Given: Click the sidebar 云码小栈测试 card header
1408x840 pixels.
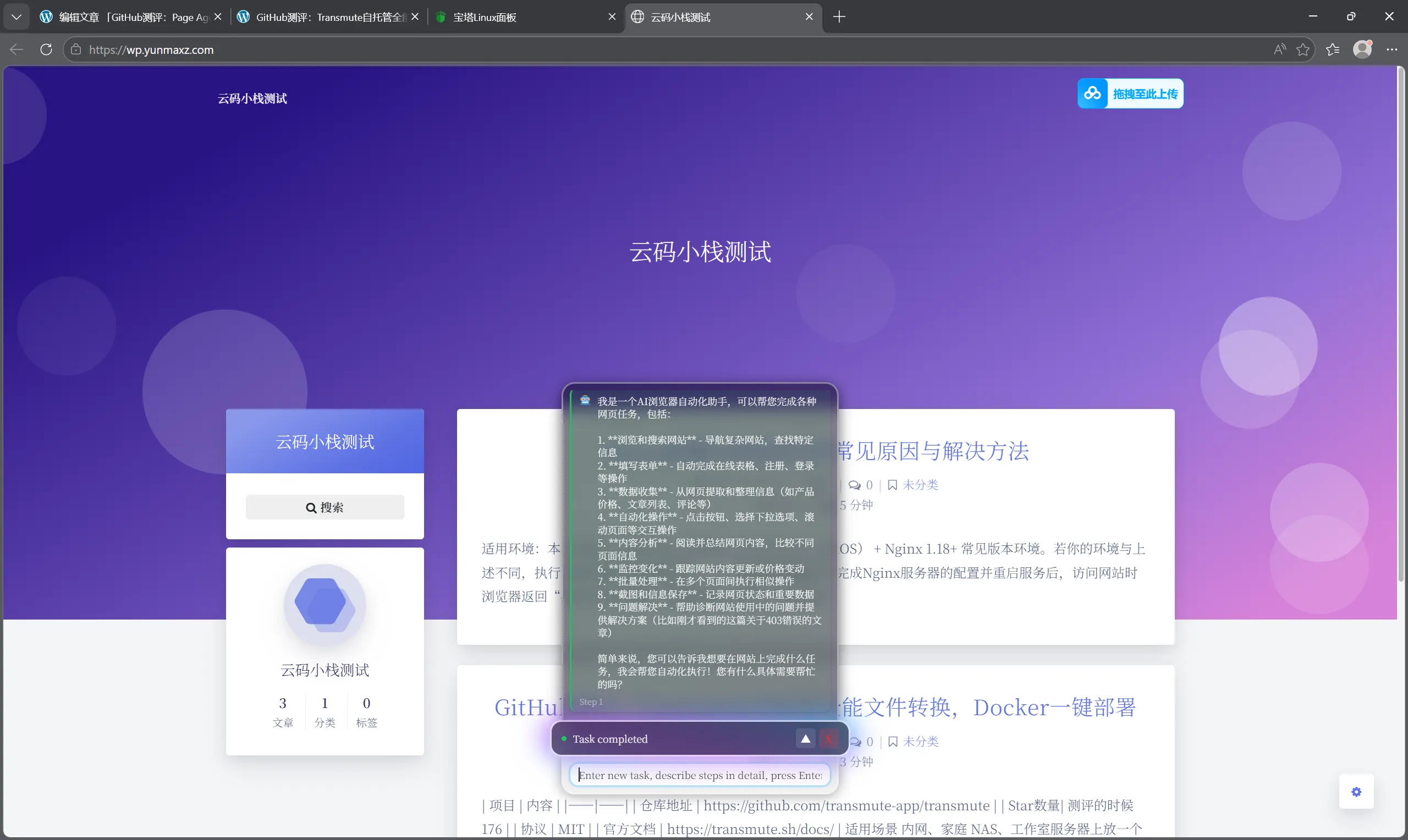Looking at the screenshot, I should 325,441.
